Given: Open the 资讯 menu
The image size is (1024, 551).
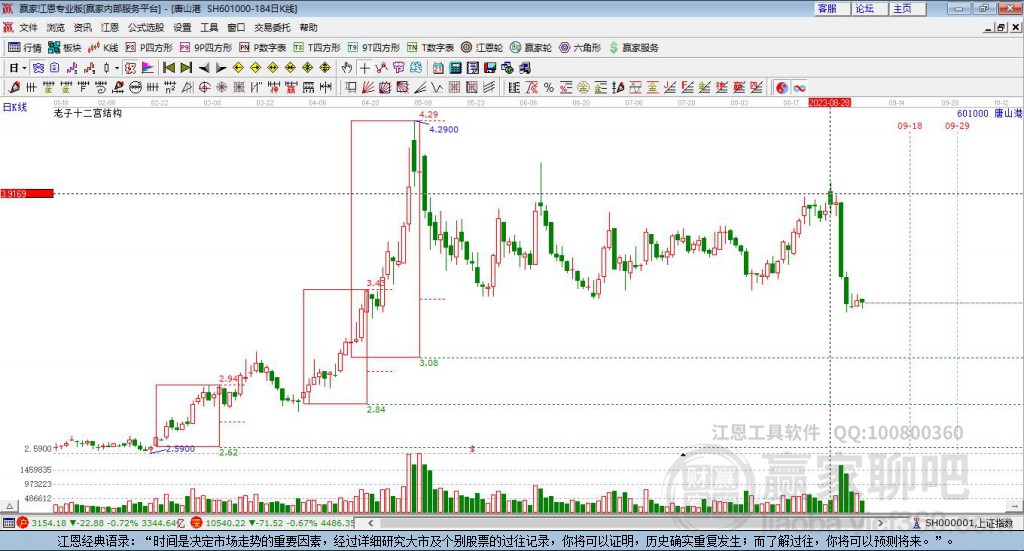Looking at the screenshot, I should [82, 27].
